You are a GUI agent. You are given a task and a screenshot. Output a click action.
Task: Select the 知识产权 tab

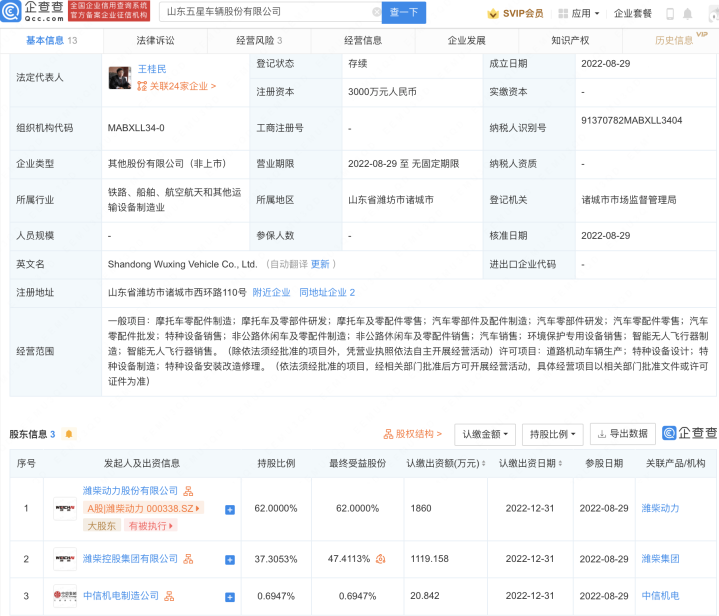(570, 40)
